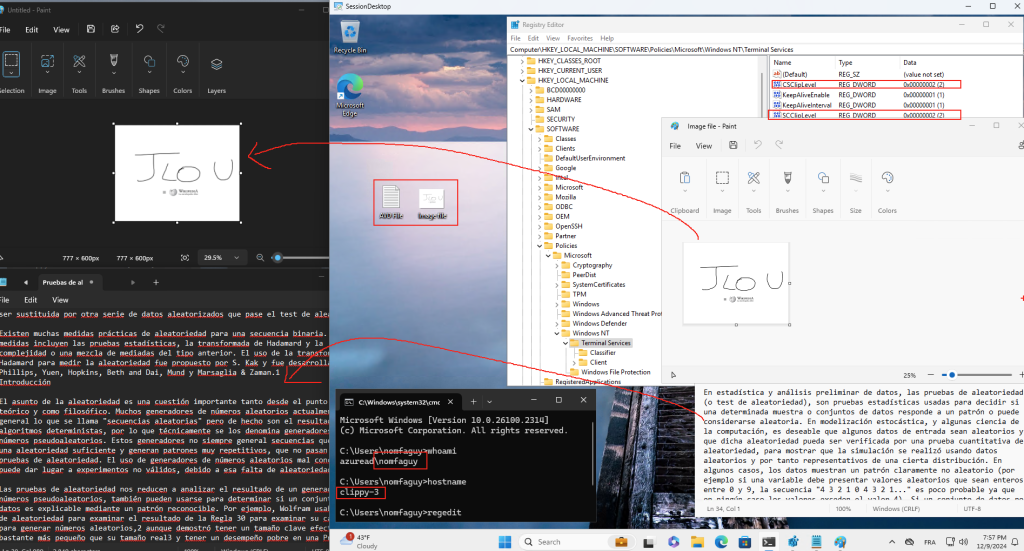Screen dimensions: 1024x551
Task: Select the text file icon on the desktop
Action: 391,202
